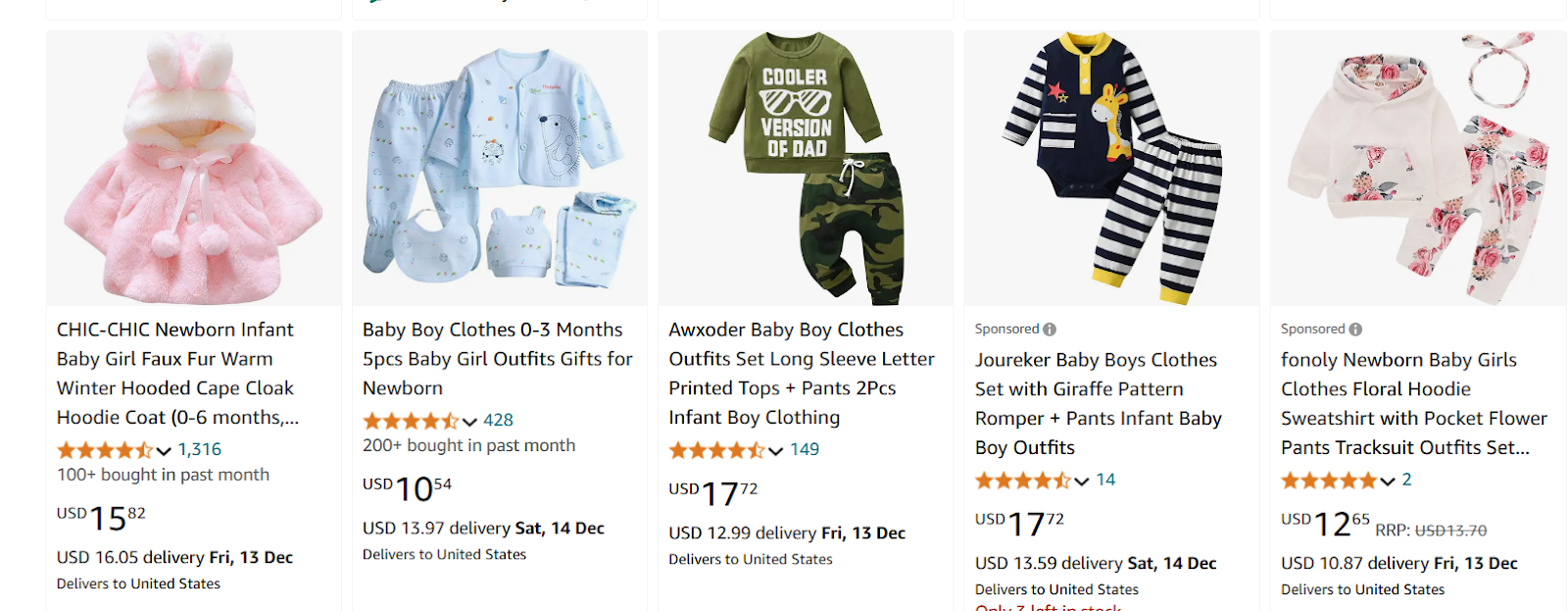Image resolution: width=1568 pixels, height=611 pixels.
Task: Click the Only 3 left in stock notice
Action: coord(1042,608)
